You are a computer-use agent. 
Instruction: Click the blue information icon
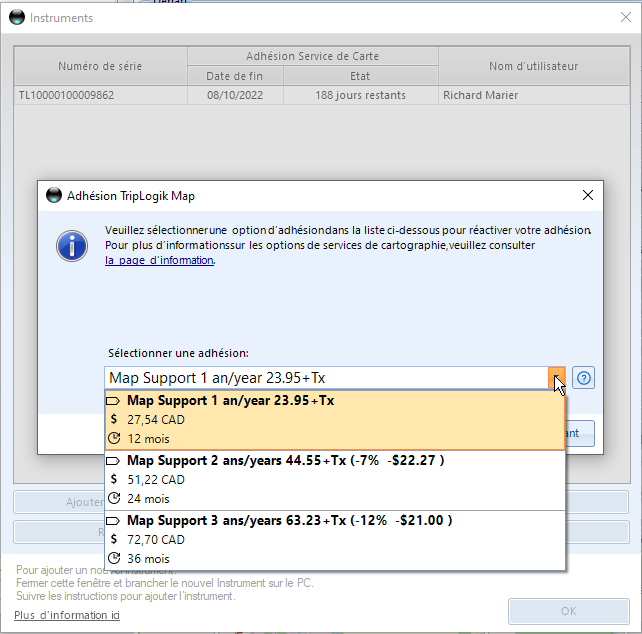point(72,246)
